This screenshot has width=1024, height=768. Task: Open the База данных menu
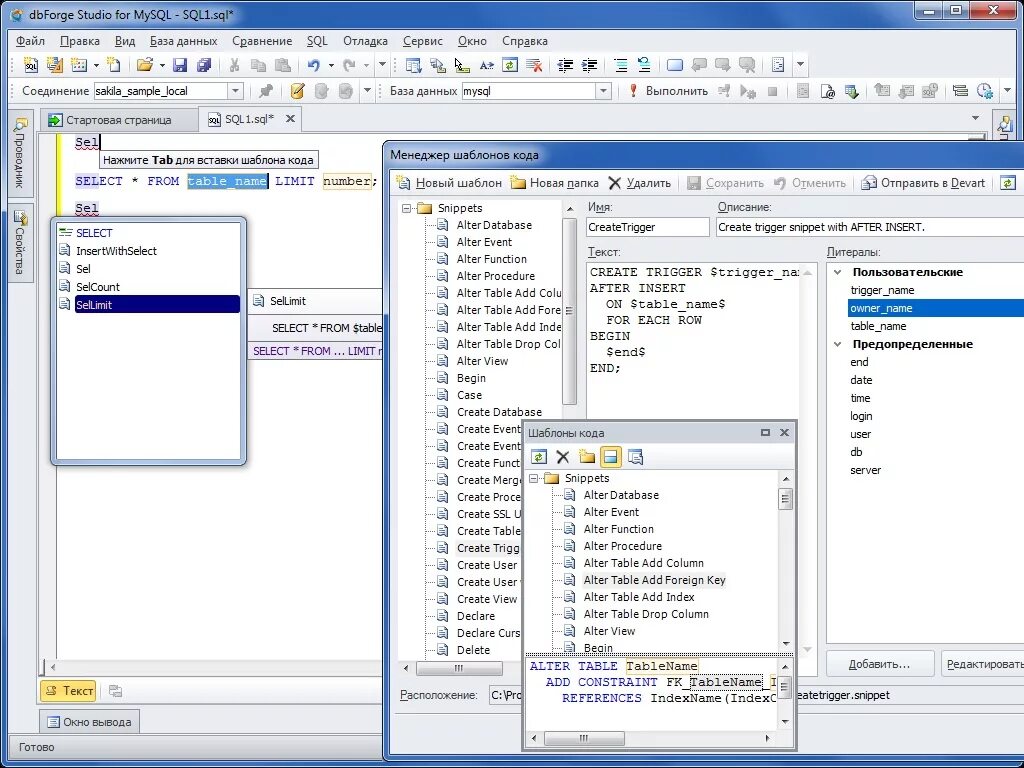click(x=184, y=40)
